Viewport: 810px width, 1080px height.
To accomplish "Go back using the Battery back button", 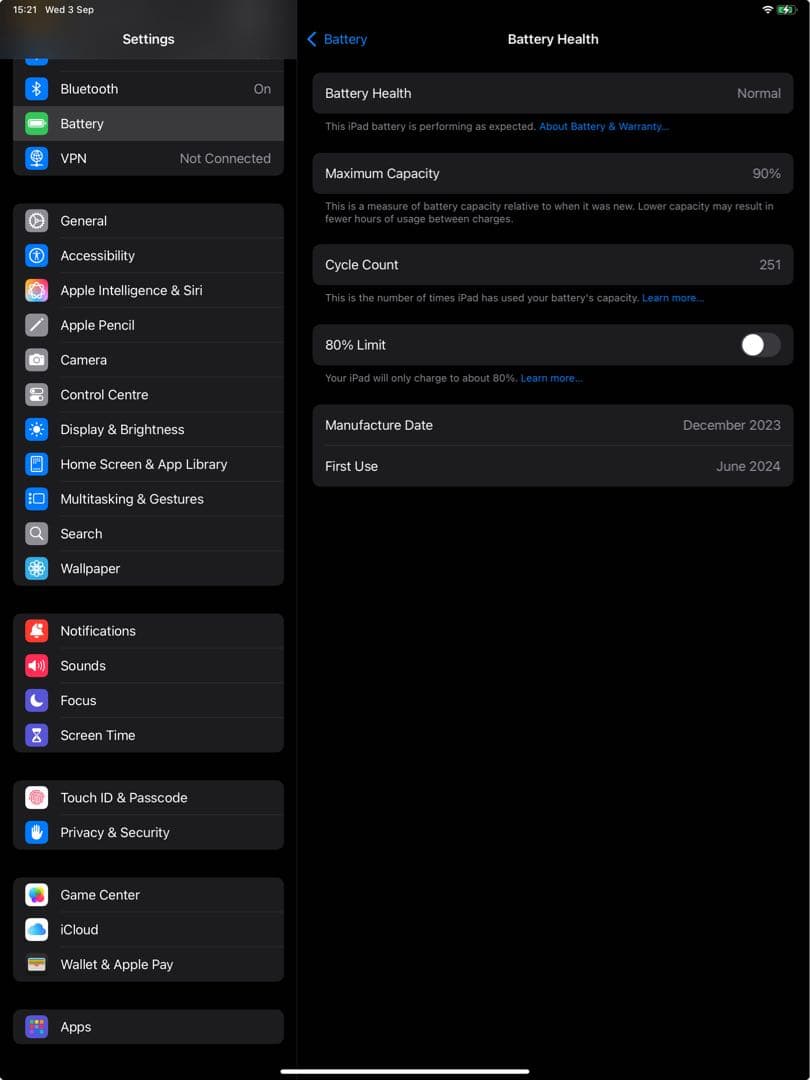I will pos(336,39).
